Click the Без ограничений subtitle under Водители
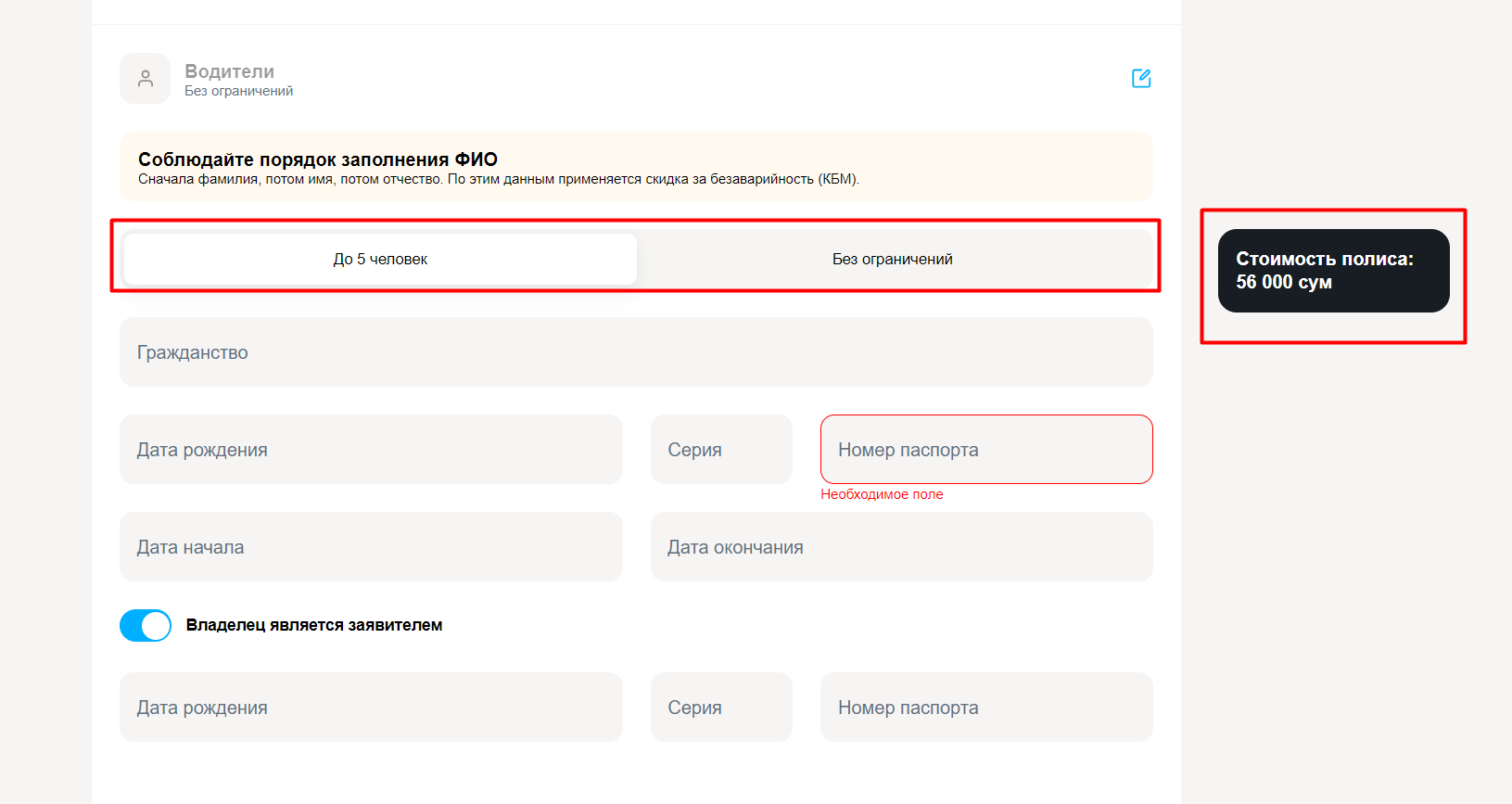Image resolution: width=1512 pixels, height=804 pixels. [238, 91]
